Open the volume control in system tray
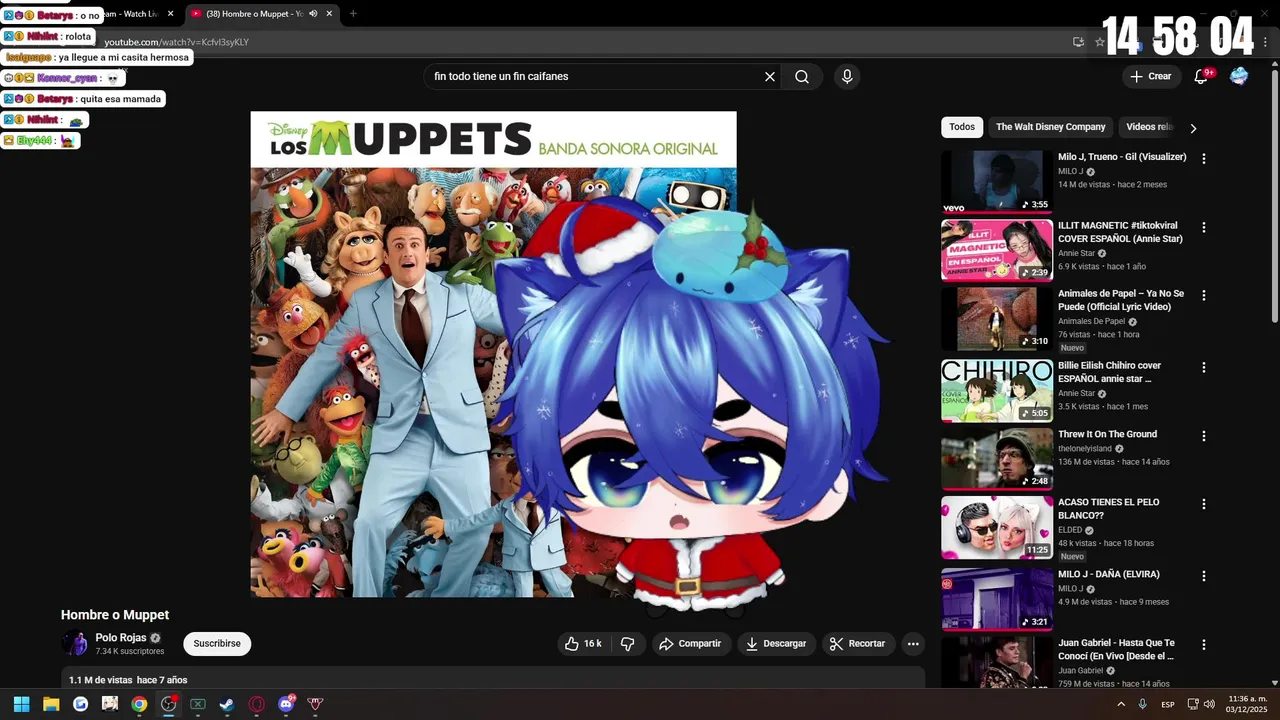The height and width of the screenshot is (720, 1280). point(1210,704)
